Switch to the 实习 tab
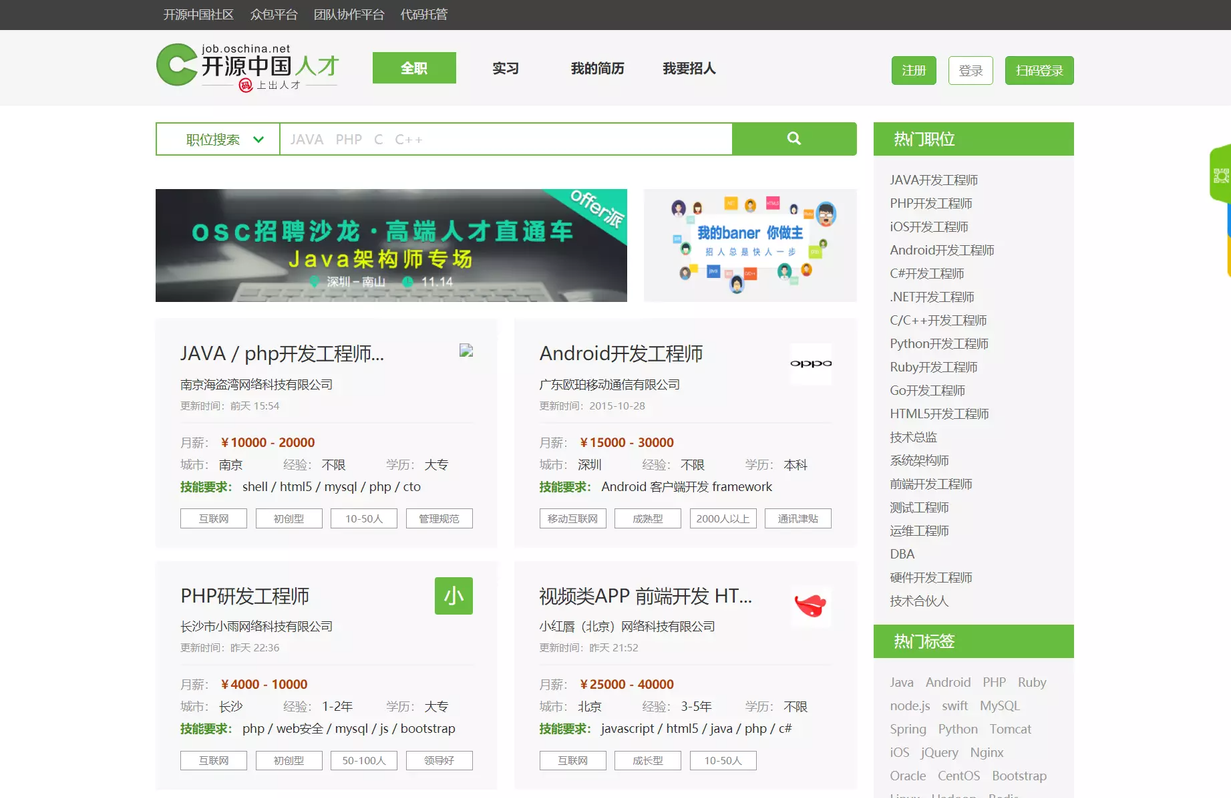1231x798 pixels. coord(506,68)
